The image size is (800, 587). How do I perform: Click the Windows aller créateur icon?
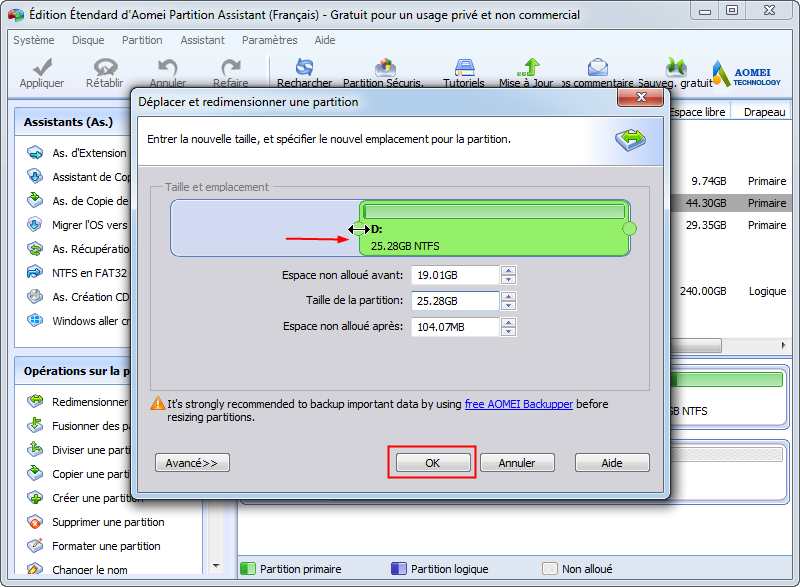coord(35,320)
